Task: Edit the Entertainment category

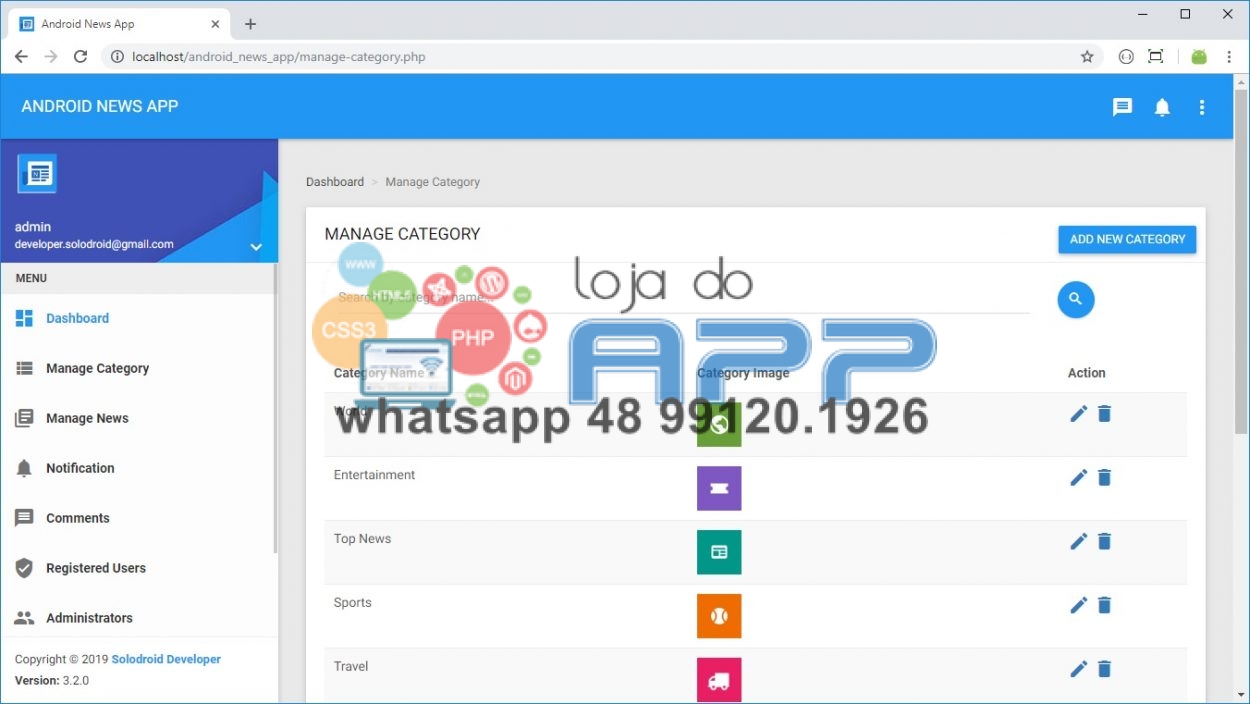Action: [1078, 477]
